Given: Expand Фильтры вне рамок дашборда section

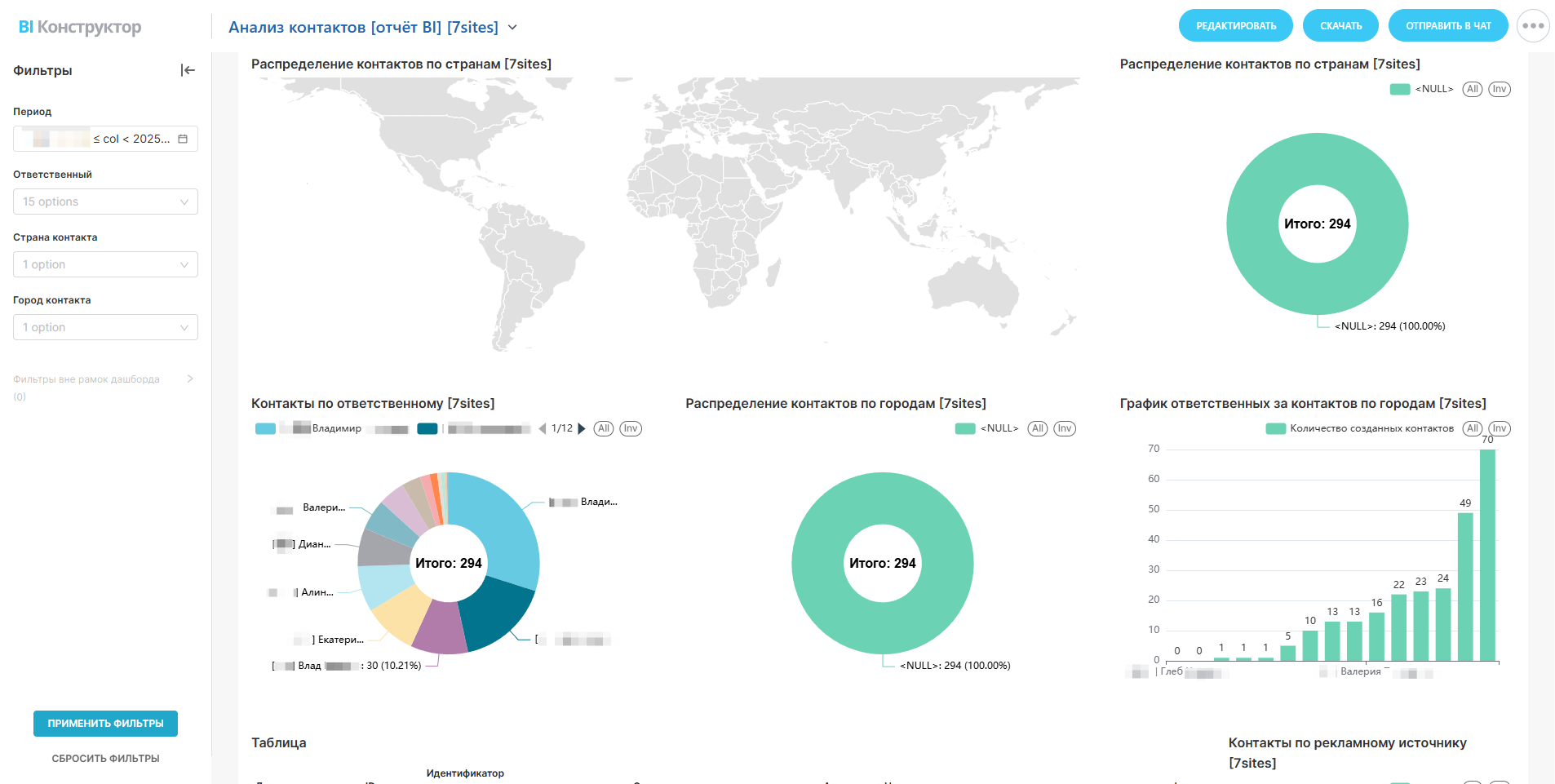Looking at the screenshot, I should (x=190, y=379).
